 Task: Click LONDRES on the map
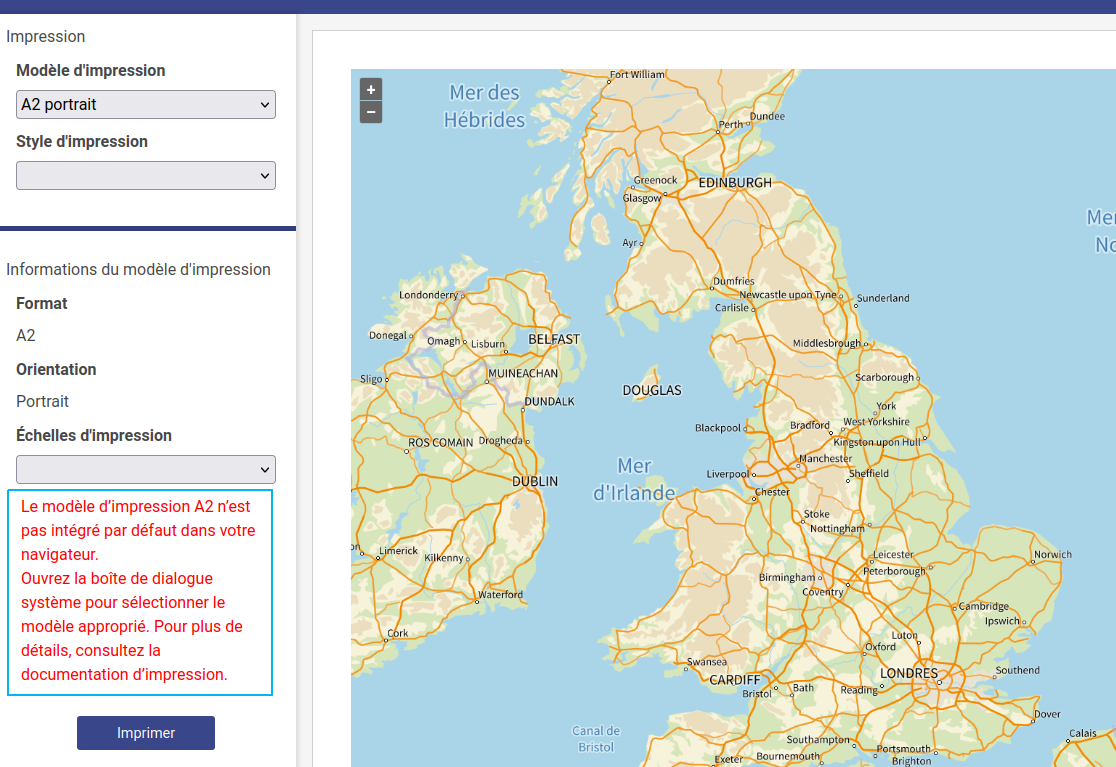coord(909,673)
